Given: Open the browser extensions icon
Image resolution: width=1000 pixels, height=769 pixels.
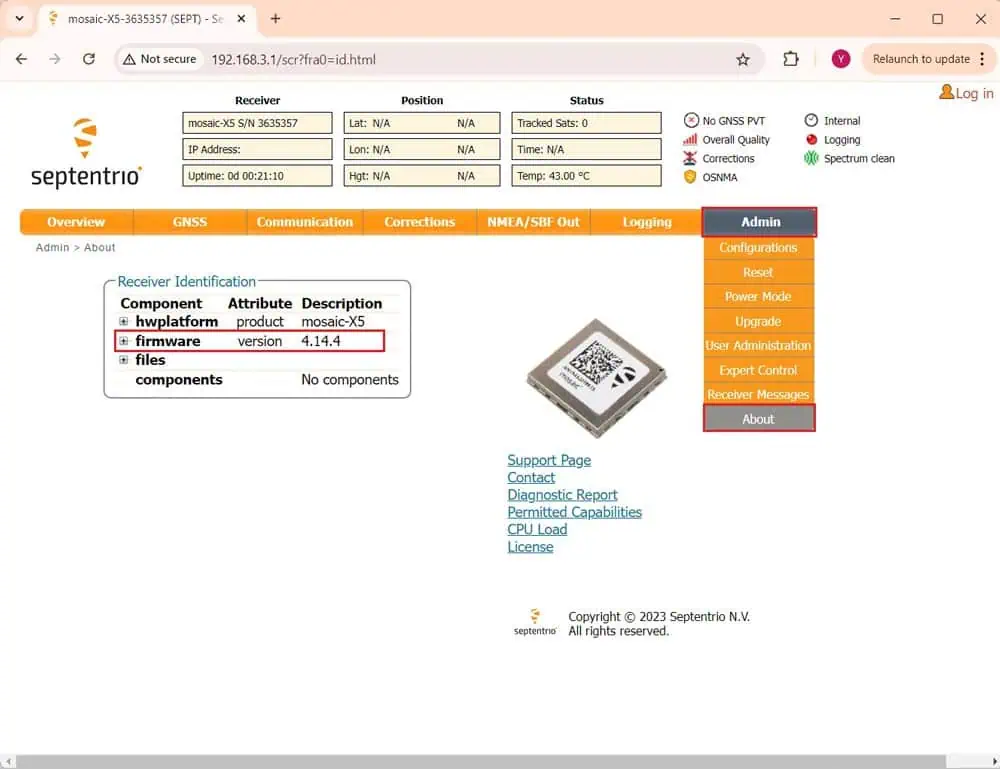Looking at the screenshot, I should pyautogui.click(x=791, y=59).
